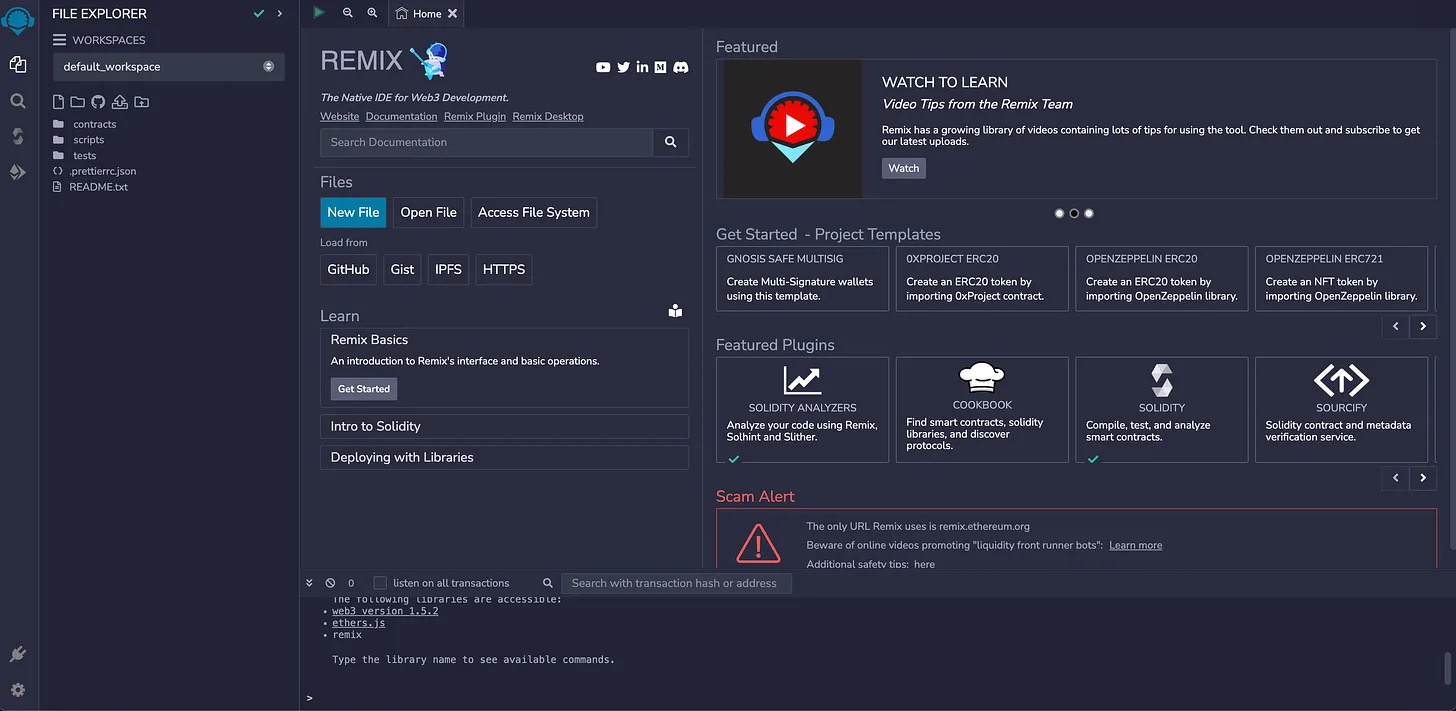Click the New File button

click(x=353, y=212)
